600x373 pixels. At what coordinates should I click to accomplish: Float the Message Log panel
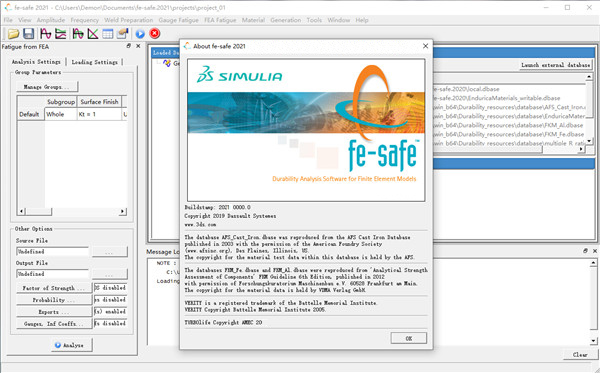point(585,251)
